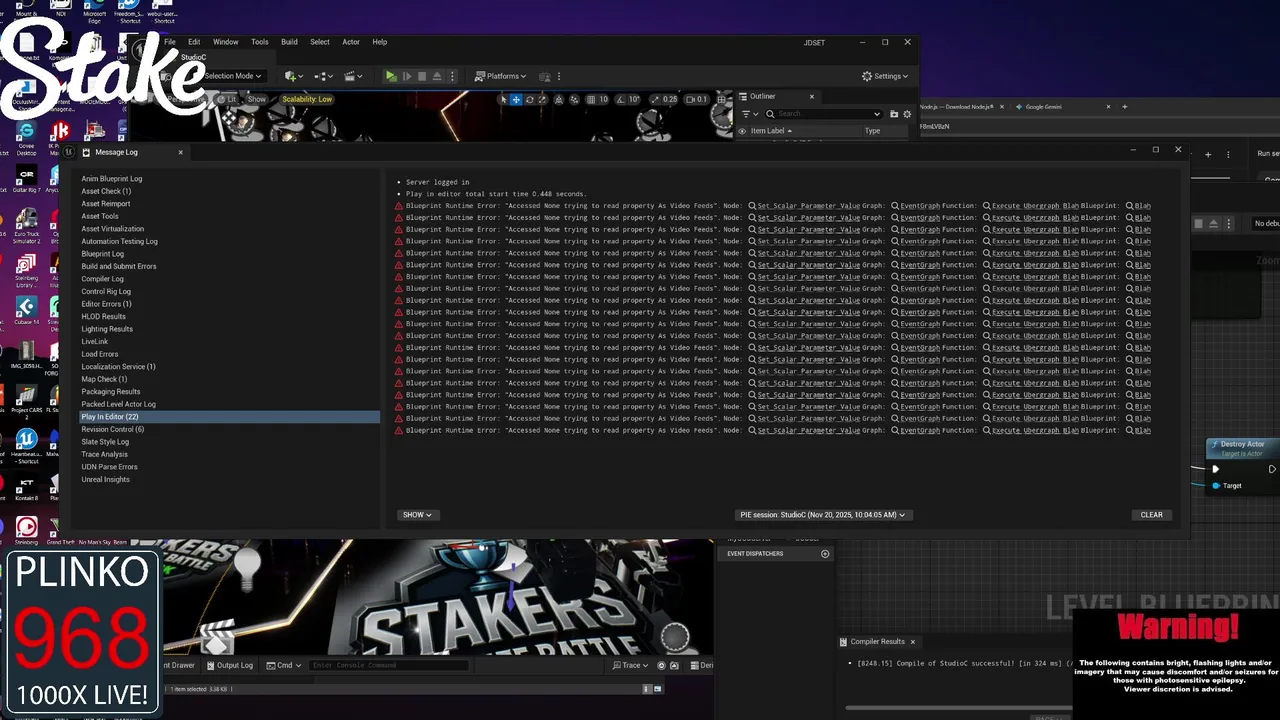The width and height of the screenshot is (1280, 720).
Task: Click the green Play in editor button
Action: point(391,76)
